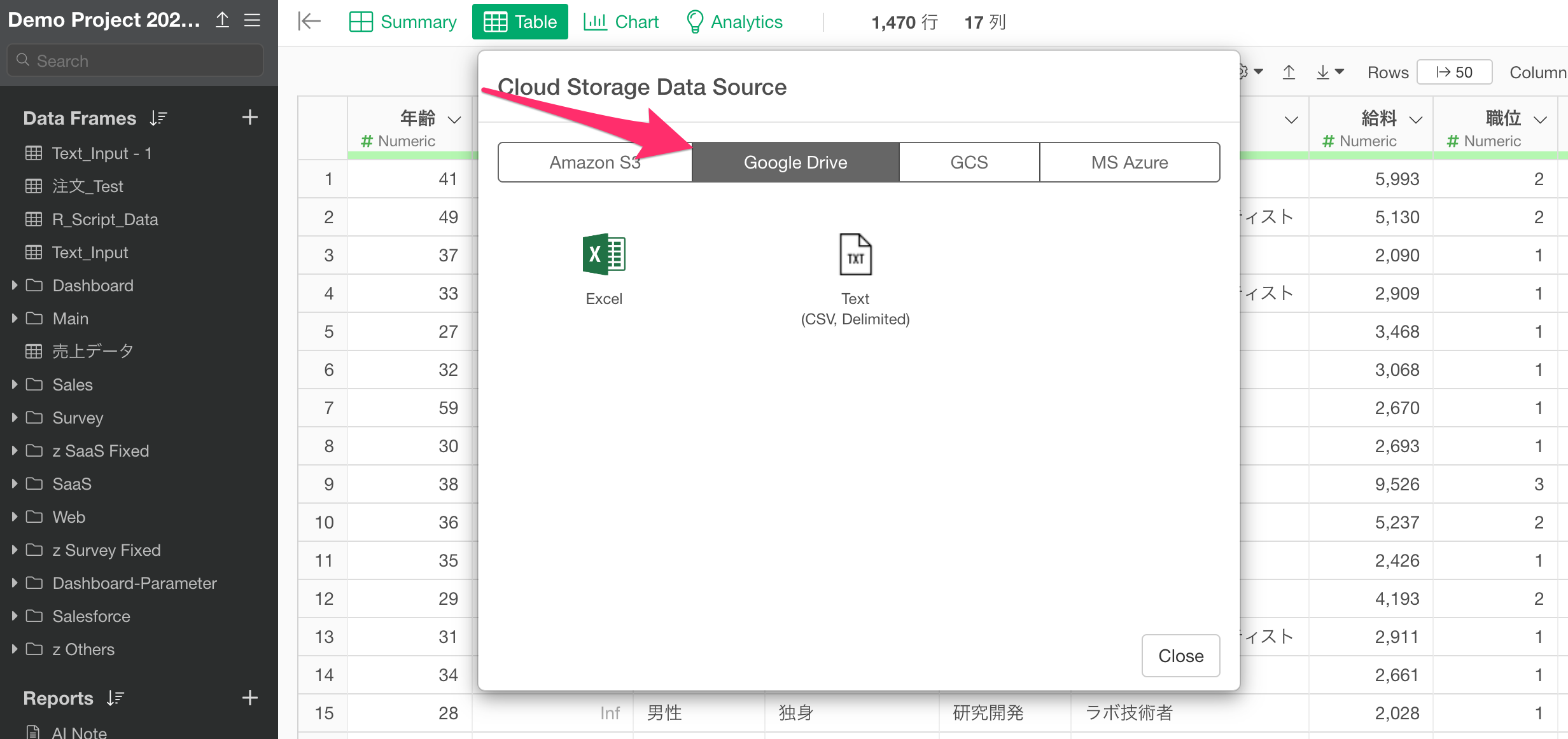This screenshot has width=1568, height=739.
Task: Add a new report with plus icon
Action: (249, 698)
